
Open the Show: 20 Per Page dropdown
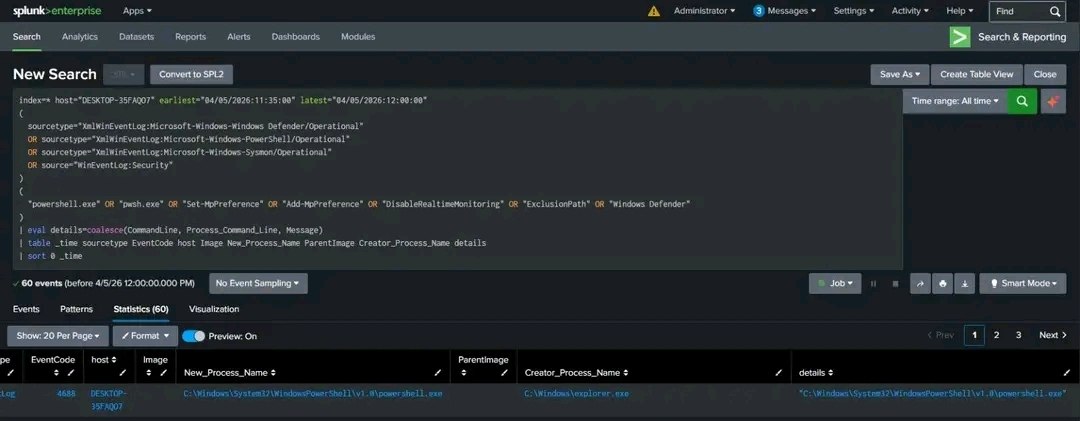coord(58,336)
